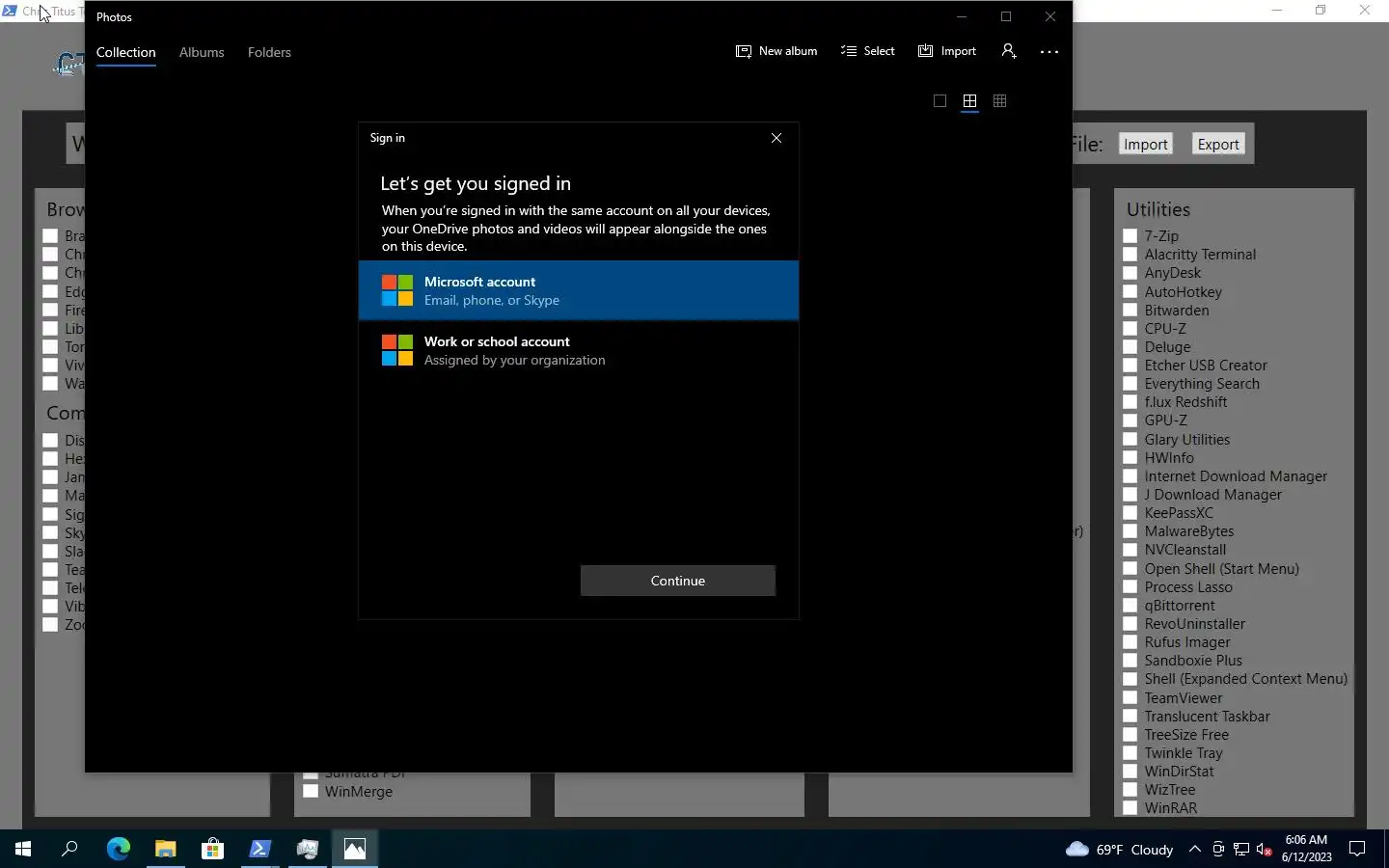Check the WinRAR checkbox
Image resolution: width=1389 pixels, height=868 pixels.
click(x=1130, y=808)
